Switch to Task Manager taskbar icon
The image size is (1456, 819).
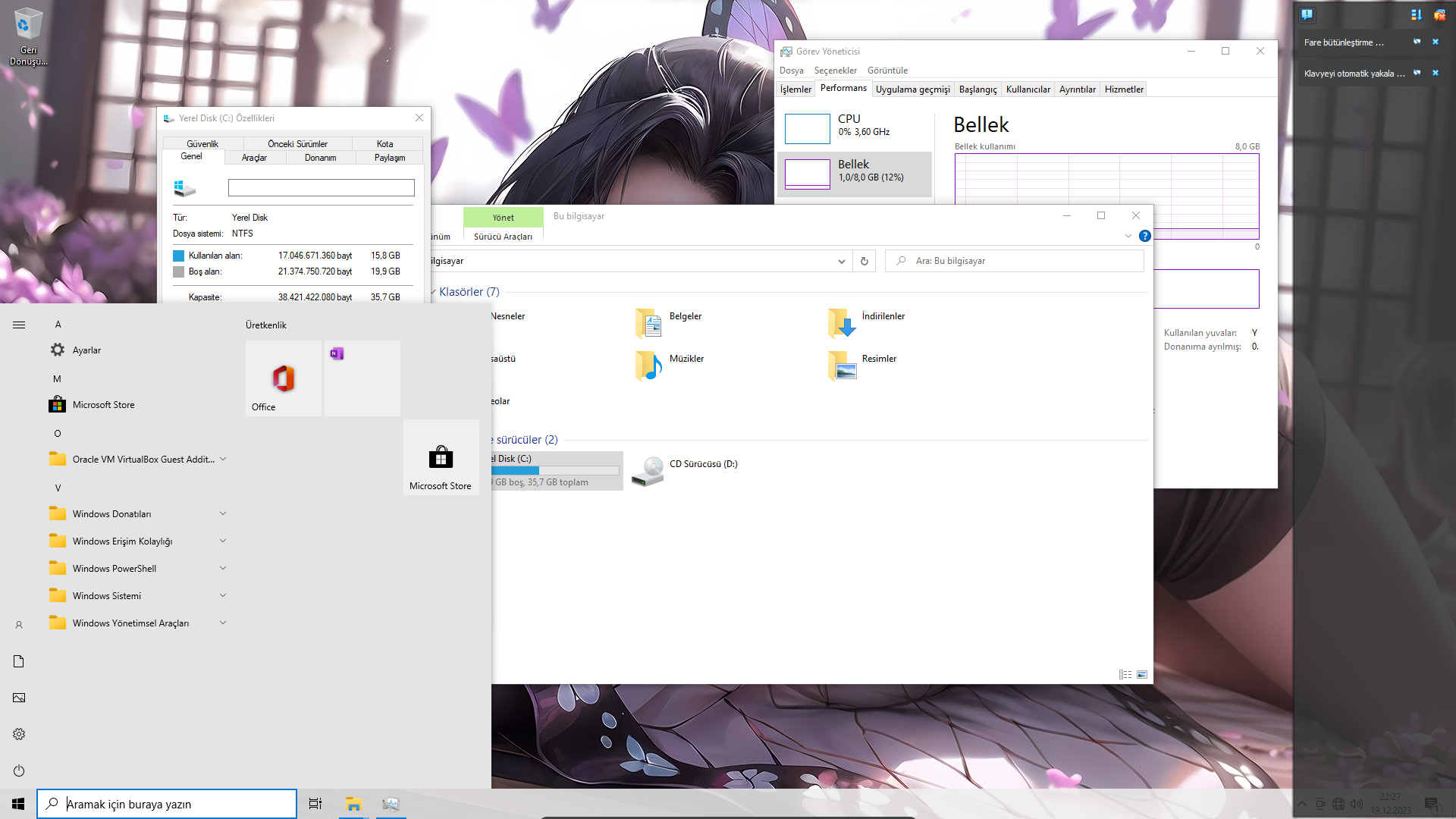(x=391, y=804)
